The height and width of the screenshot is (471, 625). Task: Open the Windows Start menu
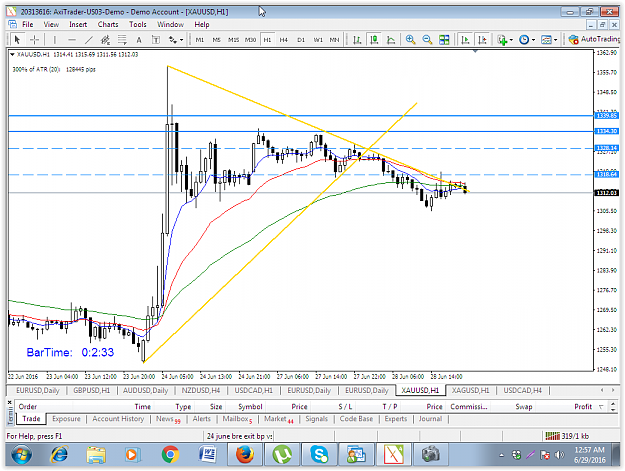tap(22, 455)
